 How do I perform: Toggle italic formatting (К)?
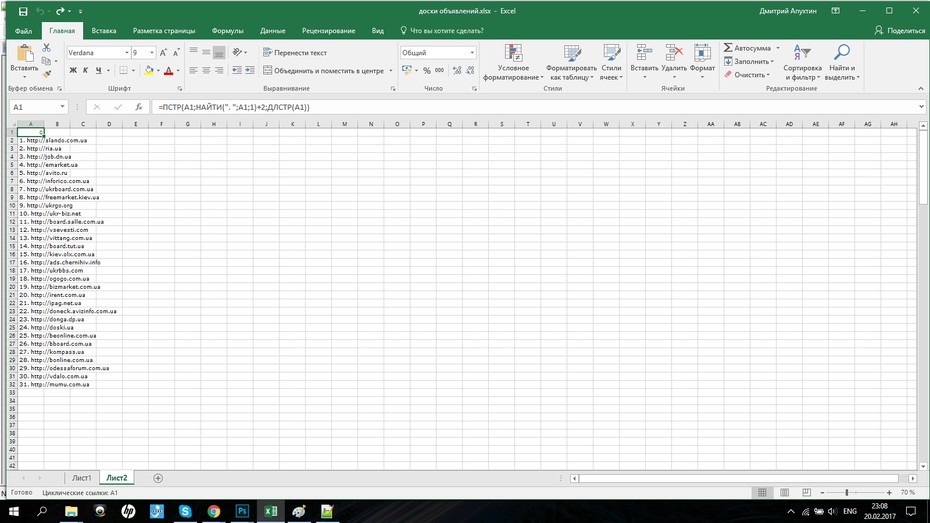(85, 71)
